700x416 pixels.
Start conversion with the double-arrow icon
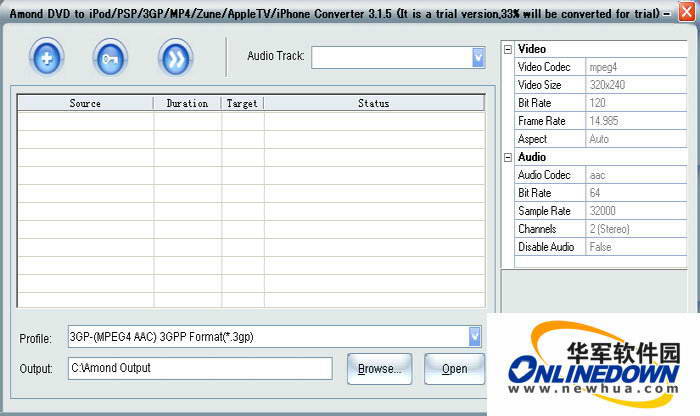coord(175,58)
